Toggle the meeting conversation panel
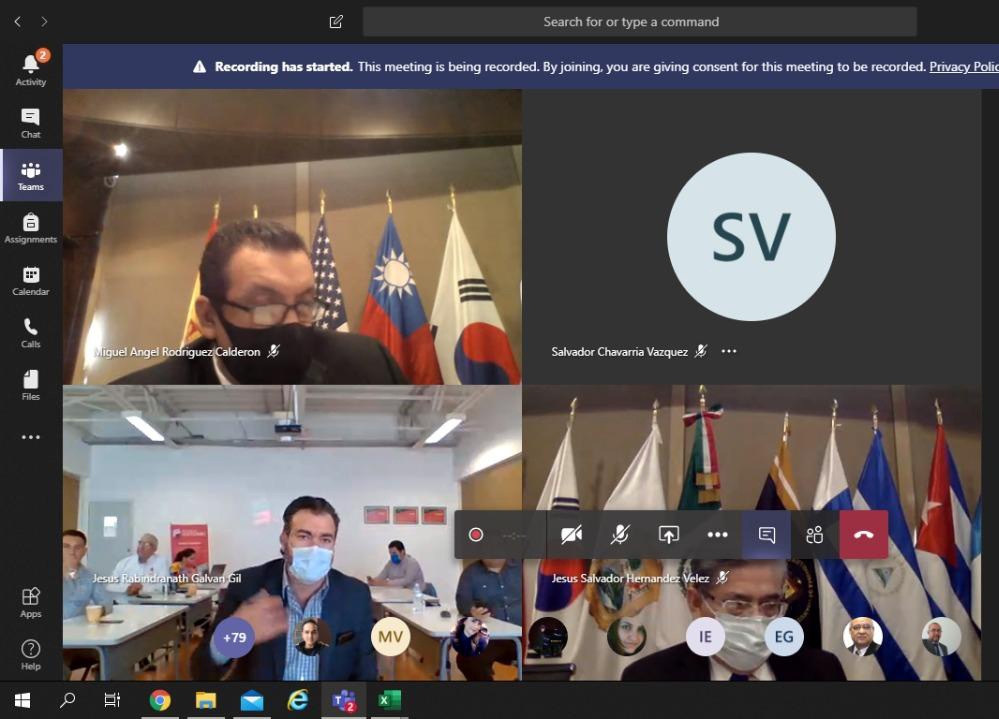The height and width of the screenshot is (719, 999). pos(767,535)
